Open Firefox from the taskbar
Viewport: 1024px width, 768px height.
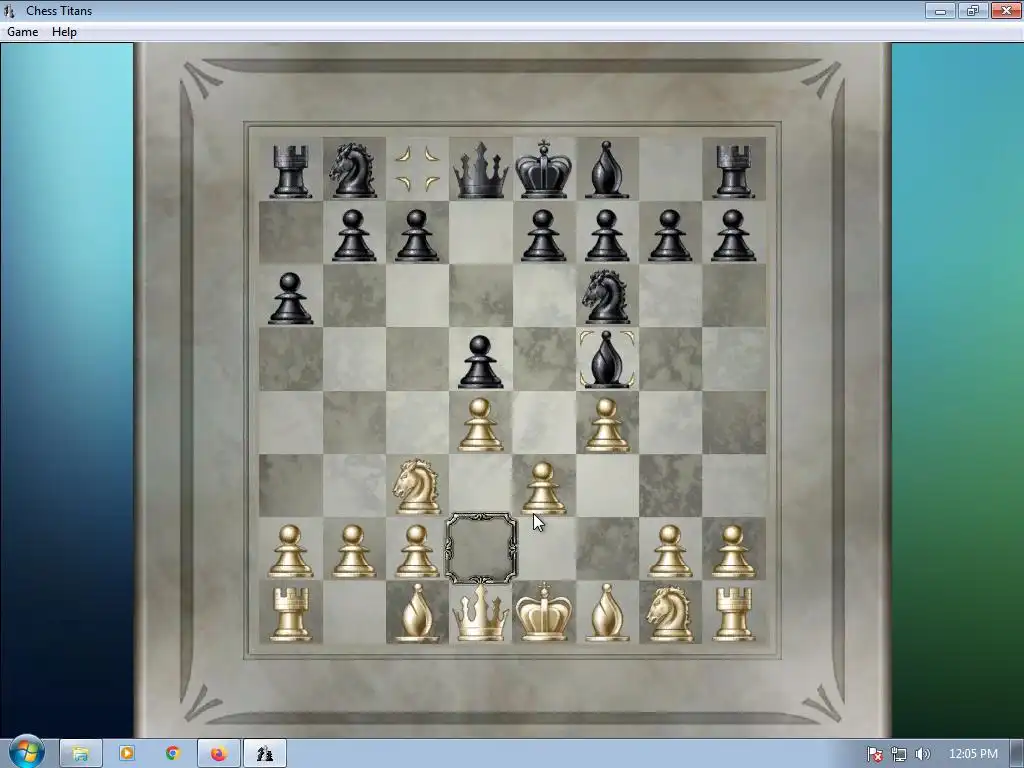(x=218, y=754)
